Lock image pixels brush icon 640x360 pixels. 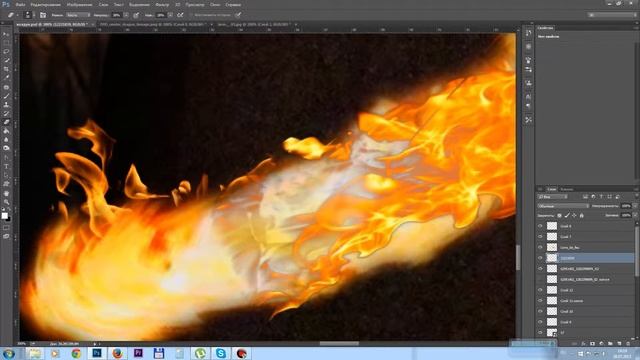click(x=567, y=216)
